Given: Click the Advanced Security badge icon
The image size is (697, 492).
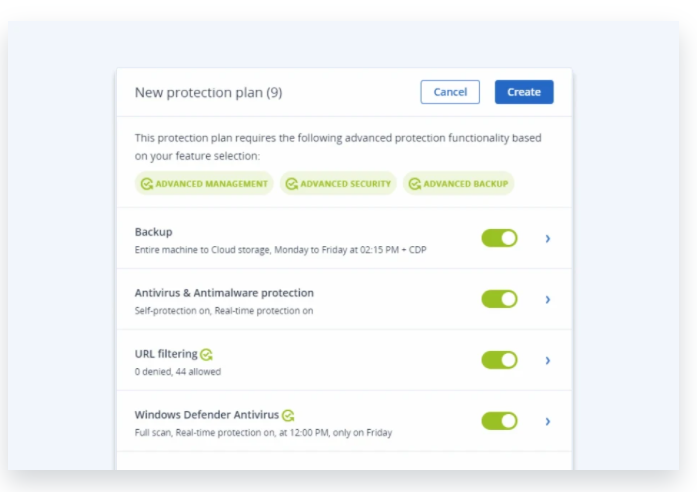Looking at the screenshot, I should coord(291,184).
